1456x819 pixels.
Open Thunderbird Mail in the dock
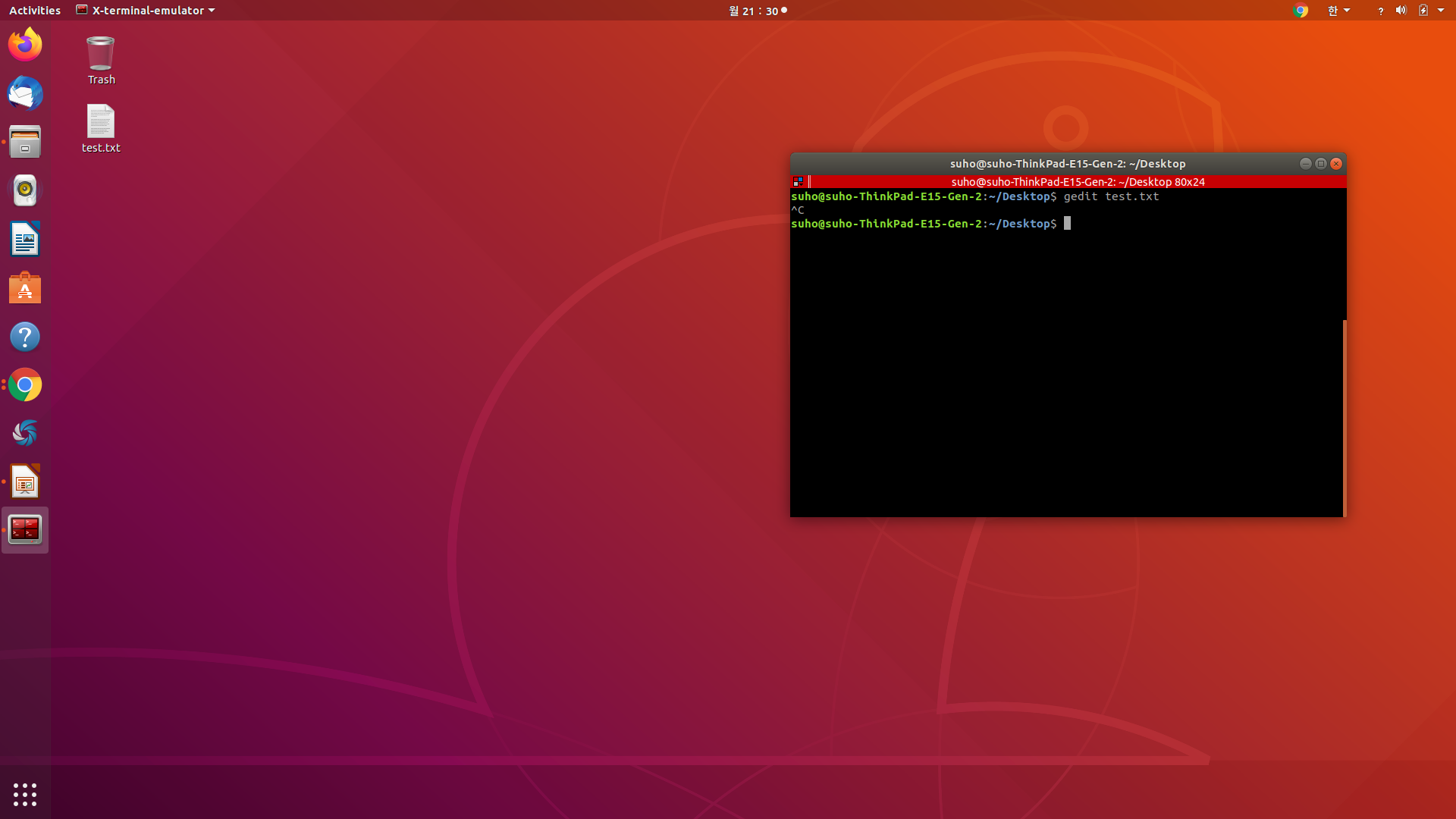click(25, 93)
